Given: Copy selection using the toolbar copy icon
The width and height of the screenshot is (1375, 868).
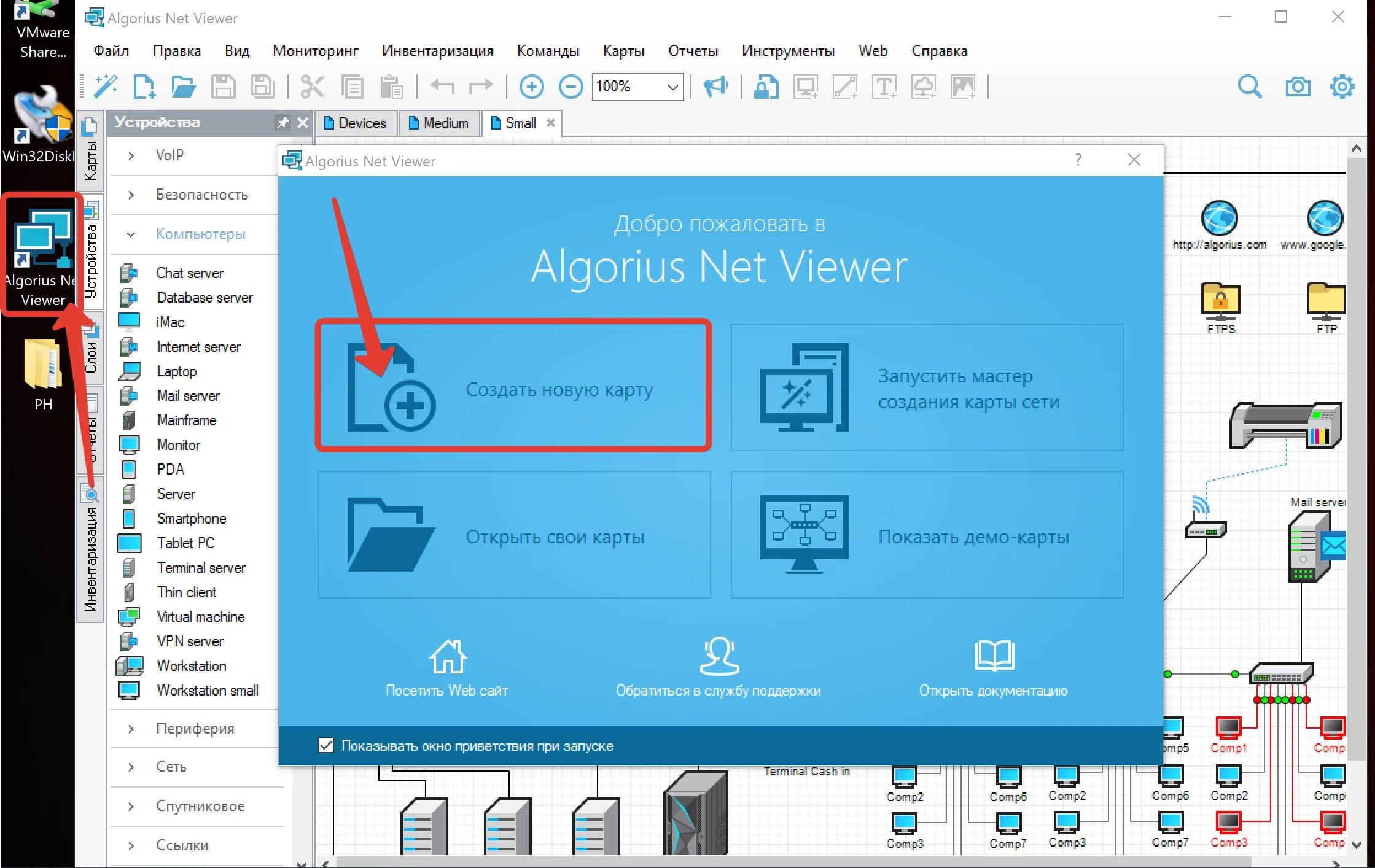Looking at the screenshot, I should [352, 87].
